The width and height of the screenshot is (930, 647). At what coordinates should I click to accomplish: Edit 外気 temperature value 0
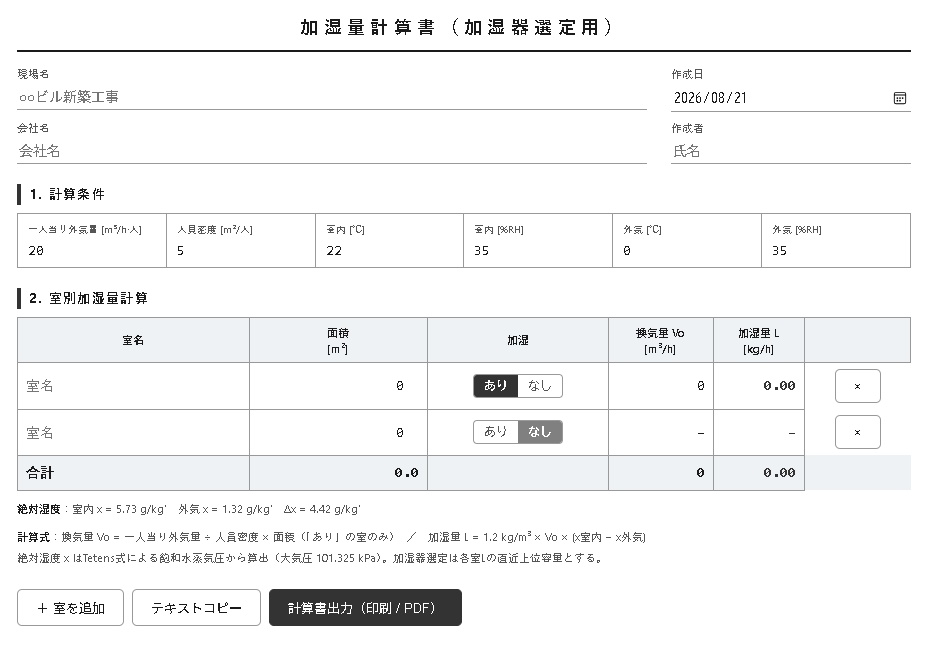tap(687, 251)
